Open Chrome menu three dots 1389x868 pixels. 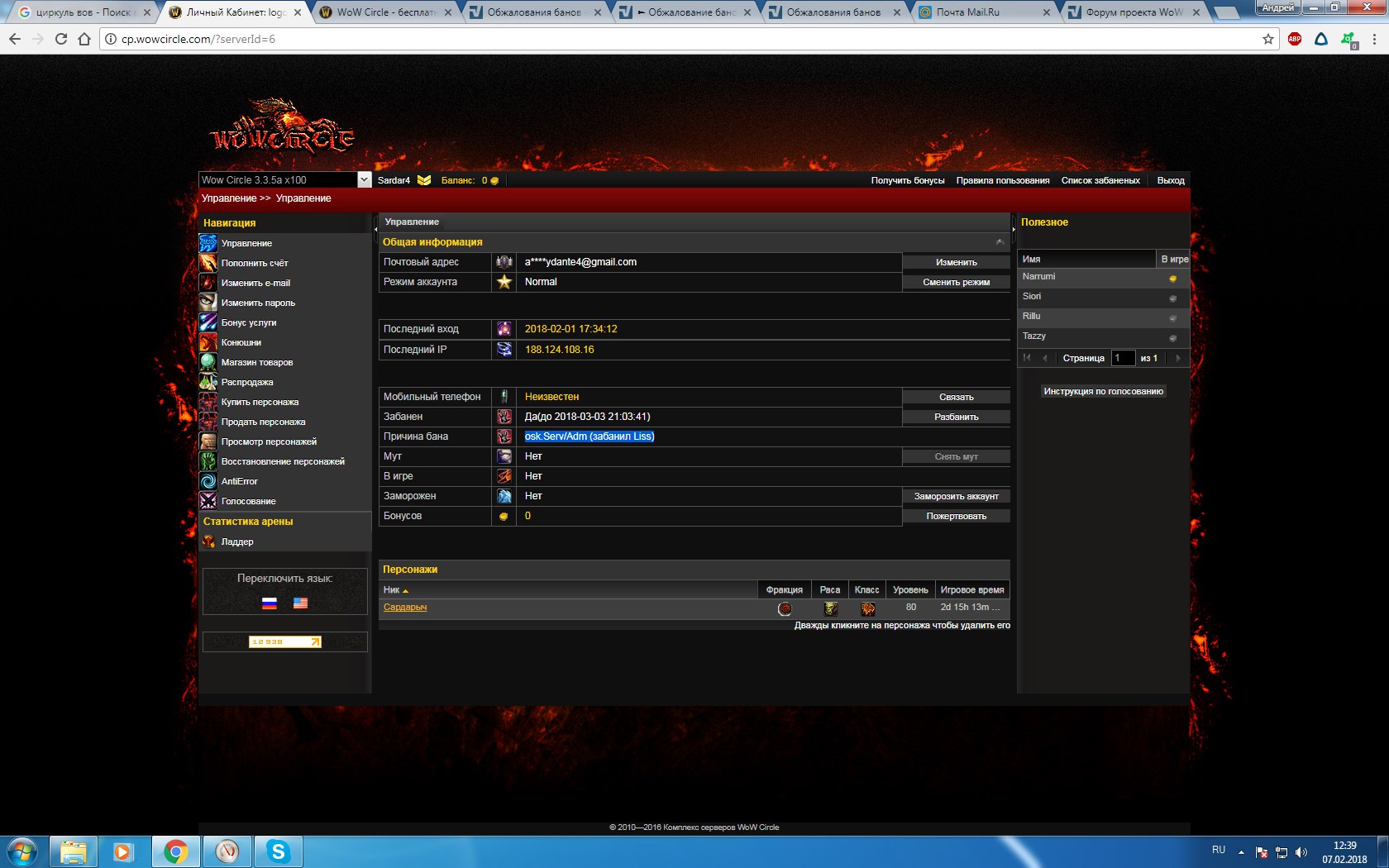point(1374,39)
